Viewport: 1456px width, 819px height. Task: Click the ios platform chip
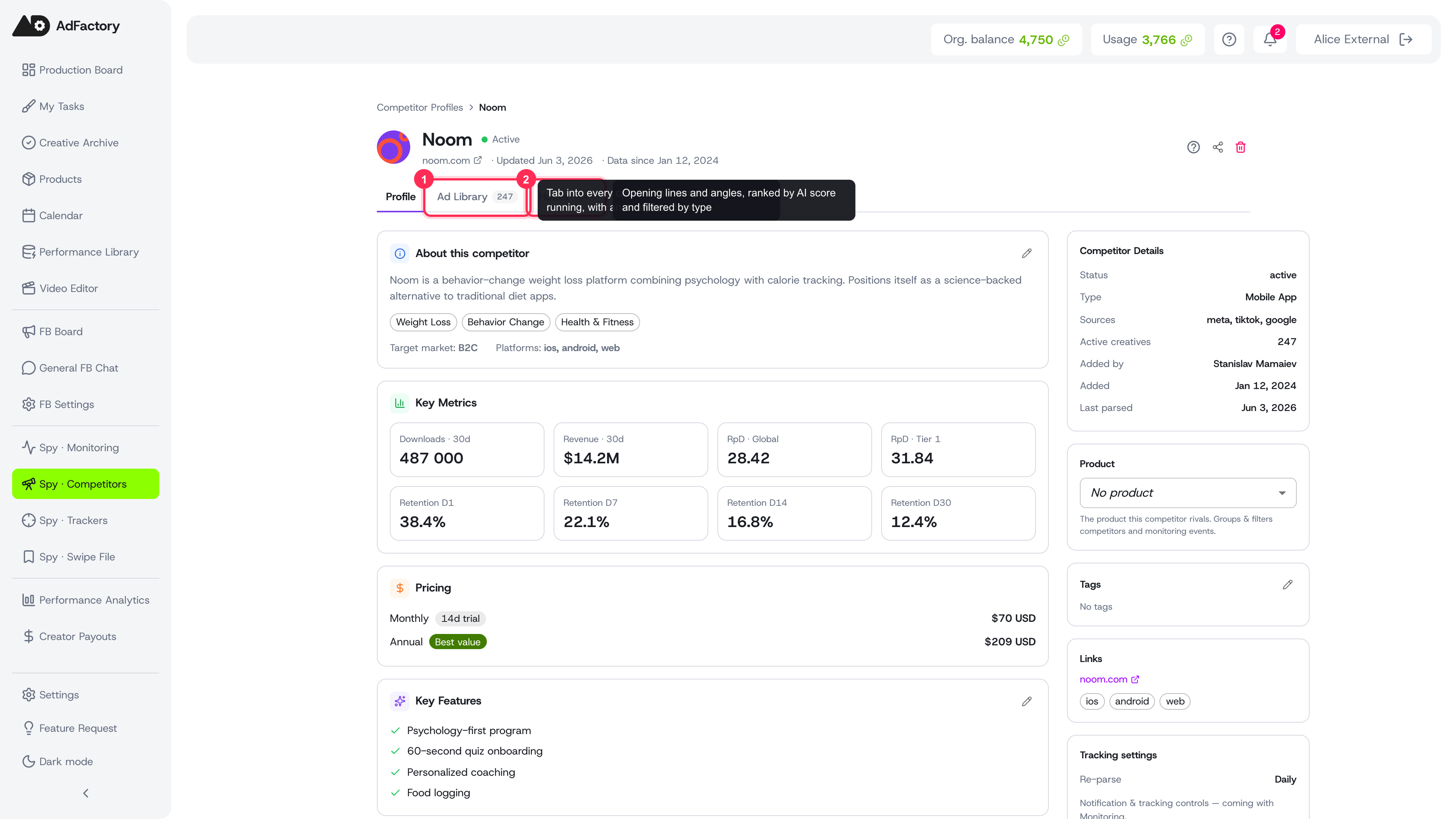(x=1092, y=701)
